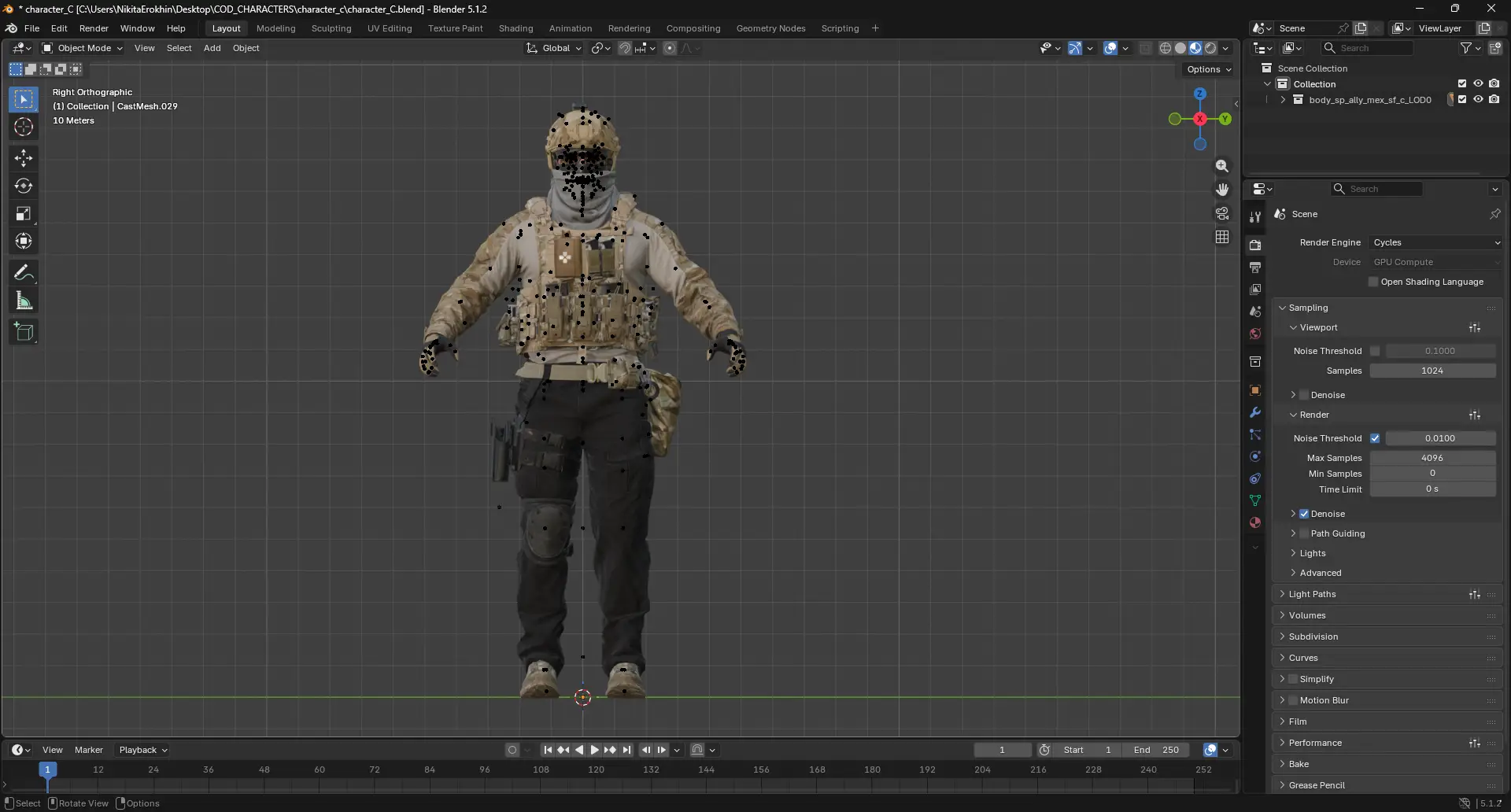Open the Output properties tab
The image size is (1511, 812).
click(1255, 268)
